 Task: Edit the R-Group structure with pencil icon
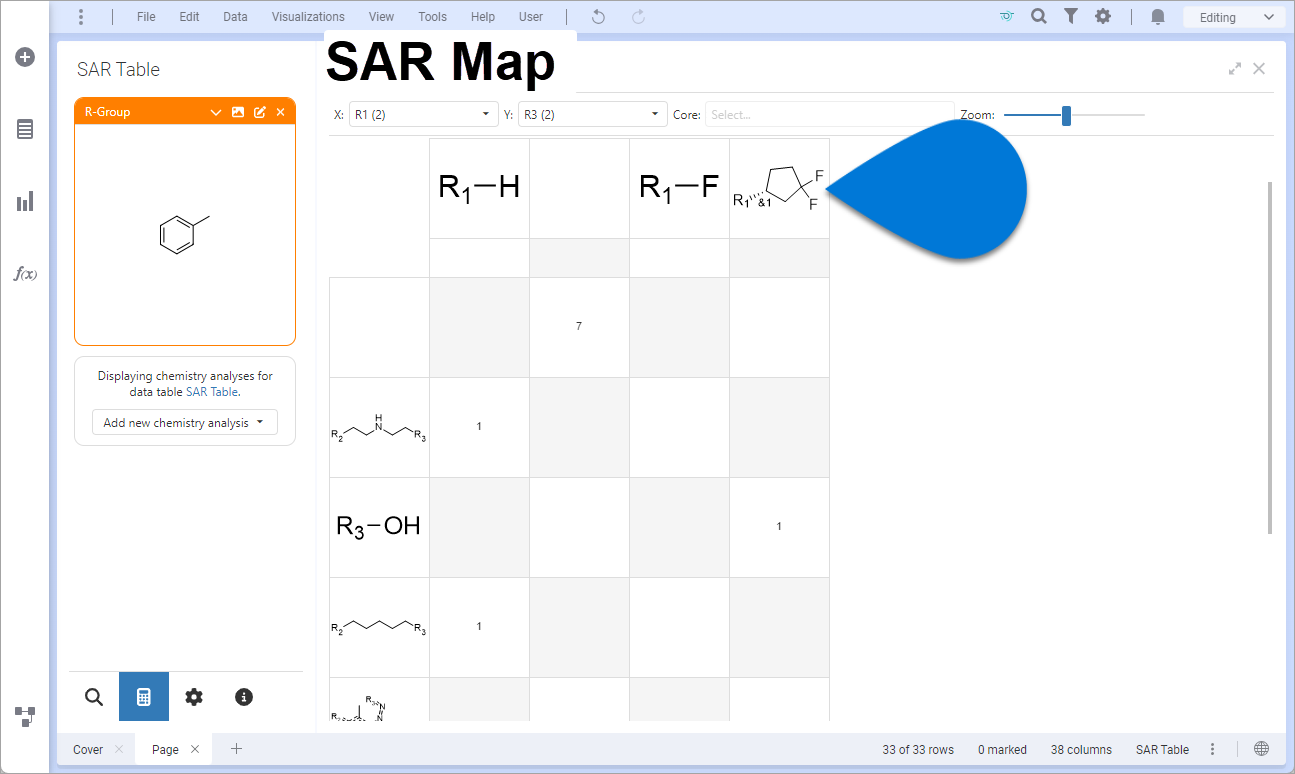(x=259, y=111)
